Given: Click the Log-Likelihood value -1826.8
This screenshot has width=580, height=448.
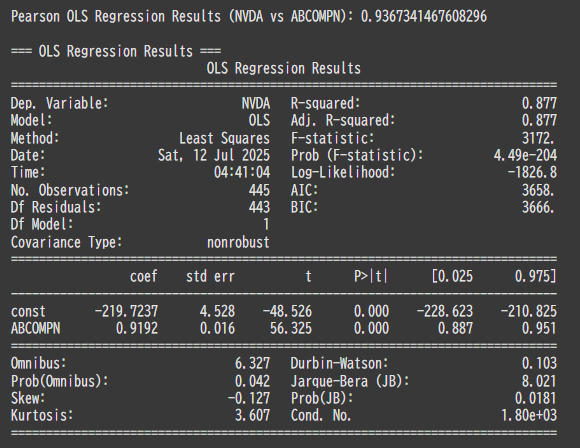Looking at the screenshot, I should 532,173.
